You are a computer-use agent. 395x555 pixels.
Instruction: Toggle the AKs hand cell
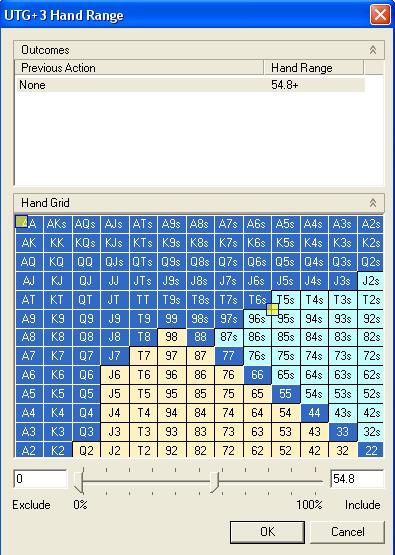(x=57, y=224)
